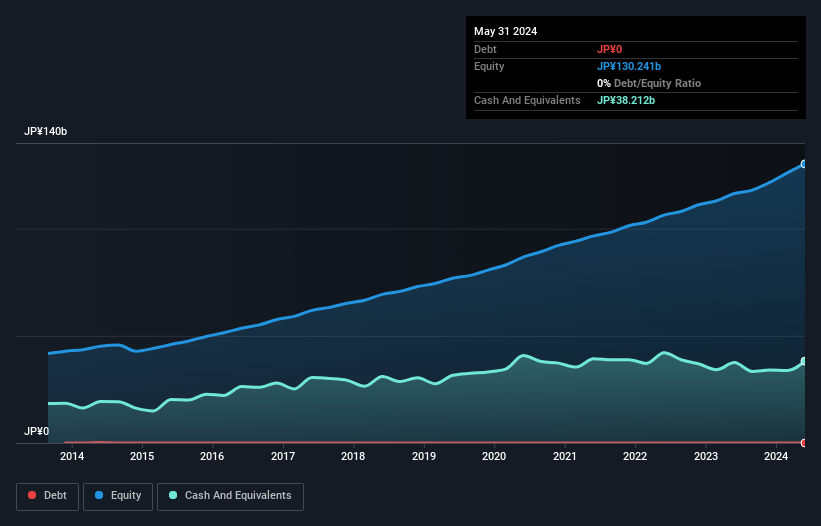Select the red Debt end-point marker
This screenshot has height=526, width=821.
803,442
